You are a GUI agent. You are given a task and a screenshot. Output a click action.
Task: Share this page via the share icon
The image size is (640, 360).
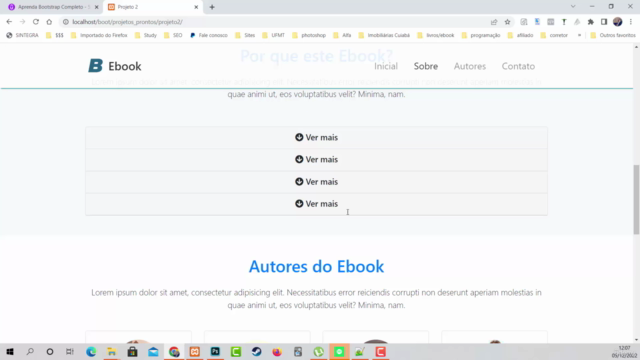pos(494,22)
